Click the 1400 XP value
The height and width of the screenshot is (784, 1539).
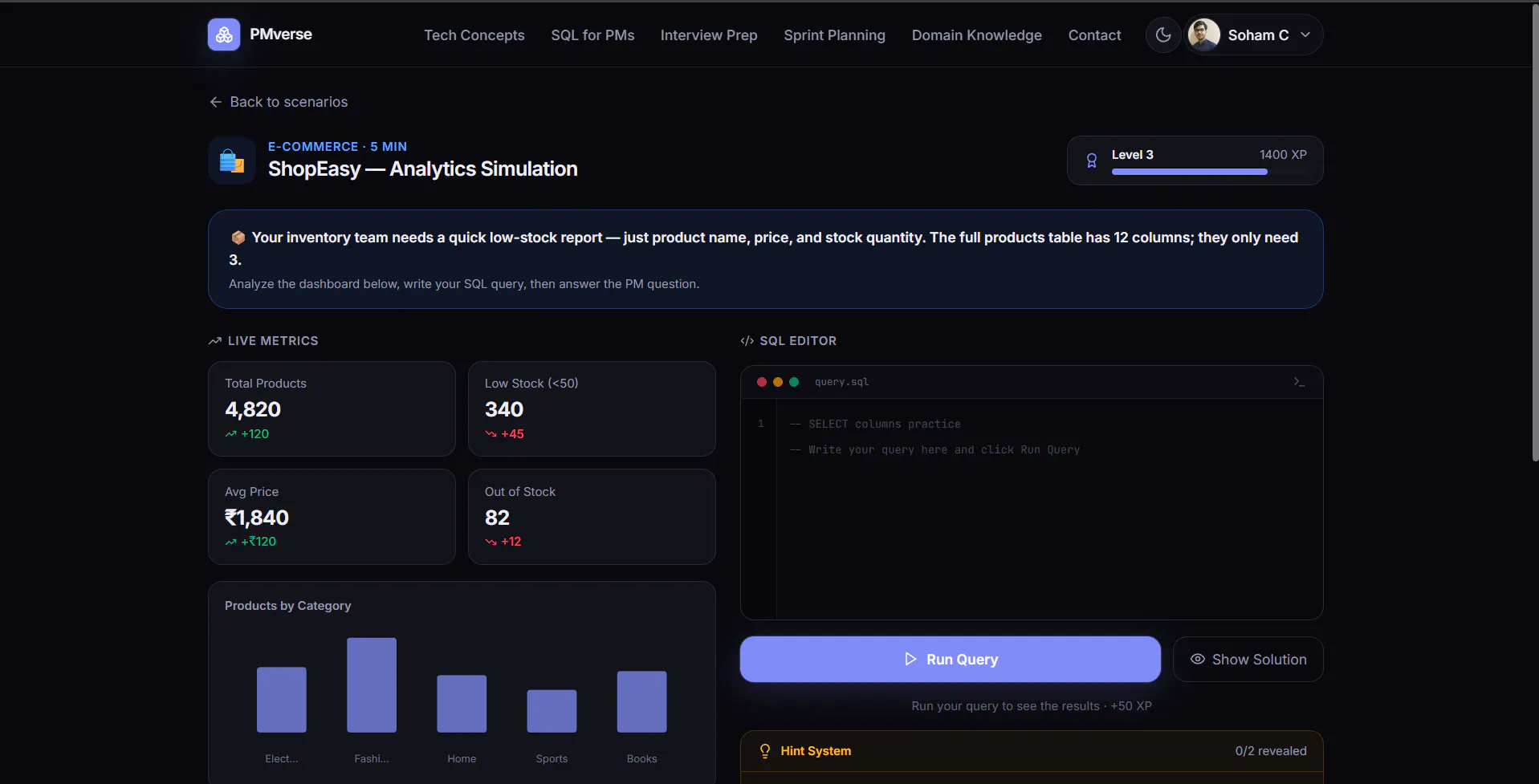click(1283, 155)
